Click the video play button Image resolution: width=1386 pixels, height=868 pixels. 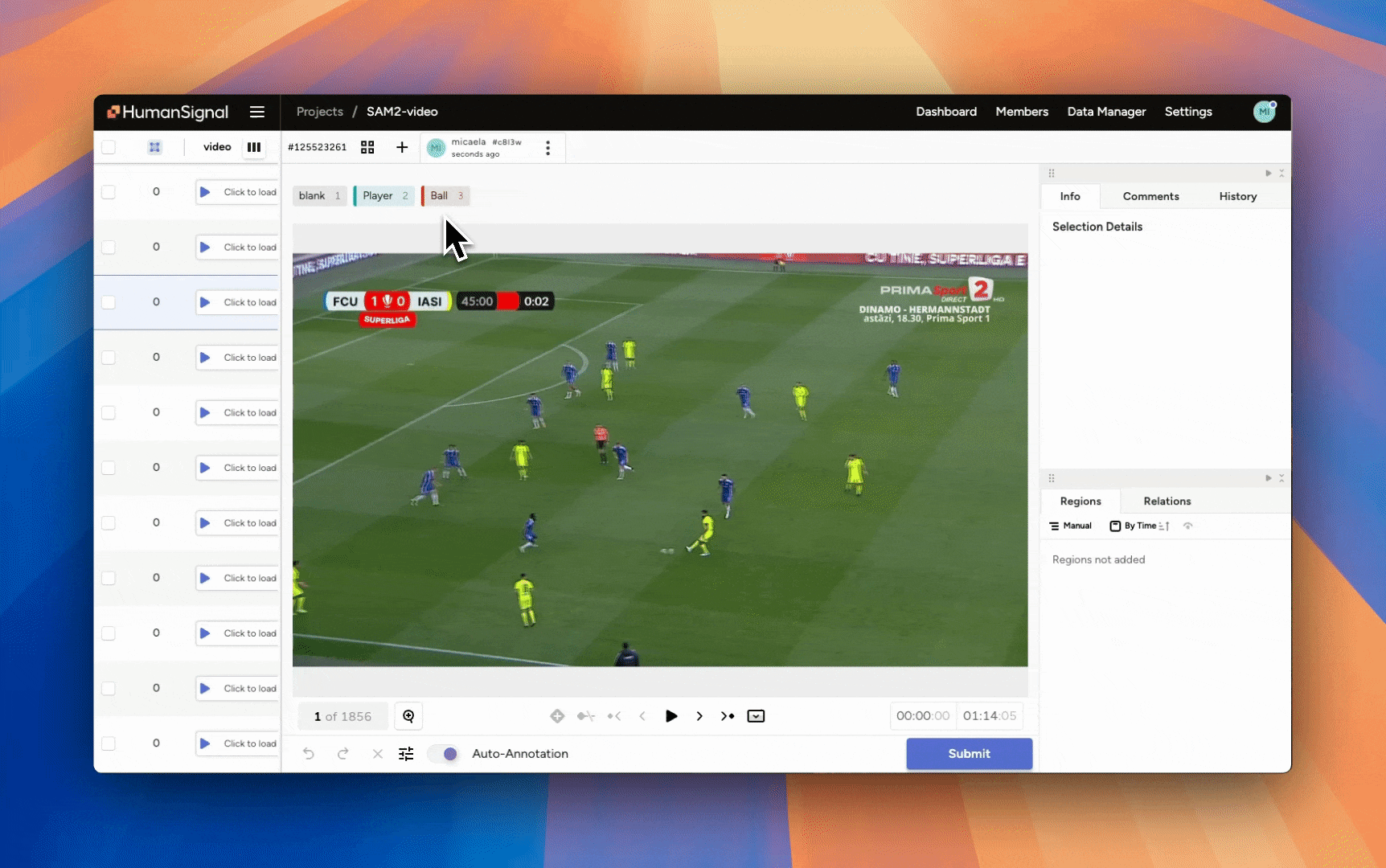tap(671, 716)
